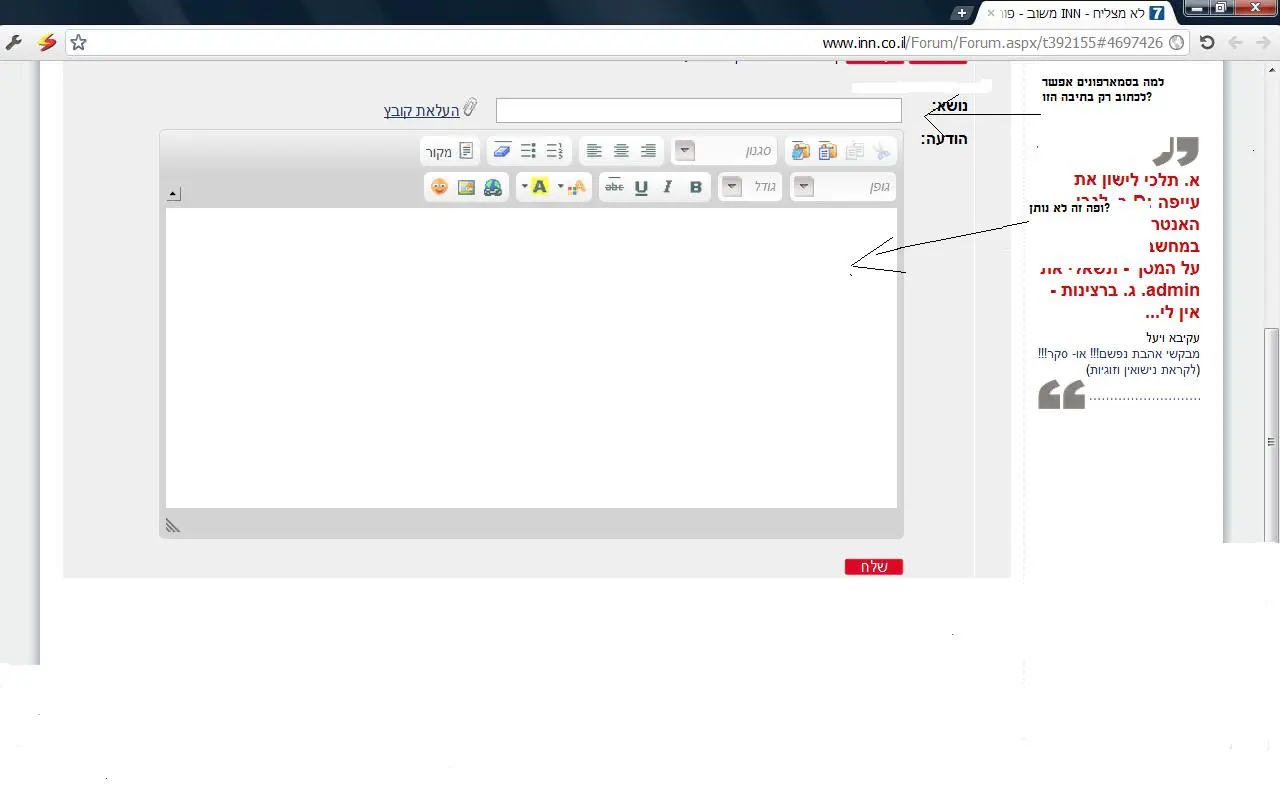Insert a smiley emoticon in the editor
1280x800 pixels.
click(439, 187)
